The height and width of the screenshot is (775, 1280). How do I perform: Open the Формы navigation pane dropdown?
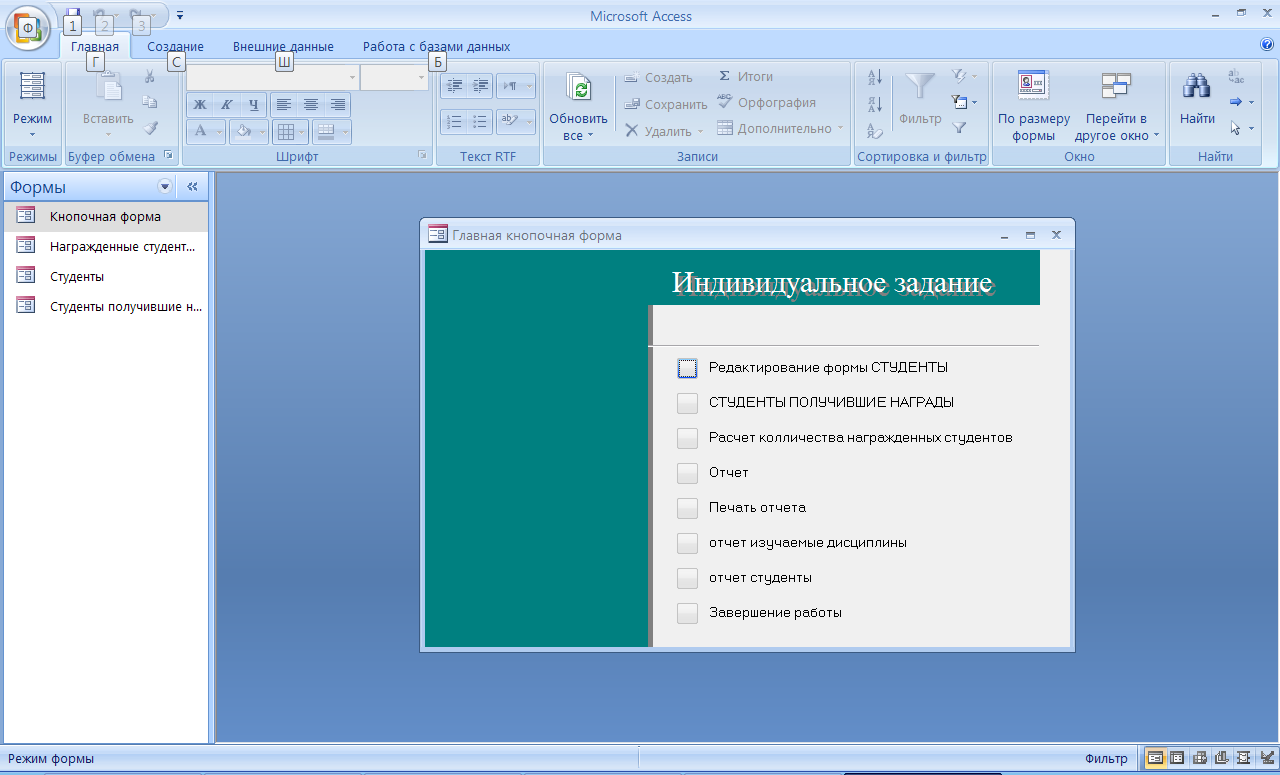coord(165,187)
